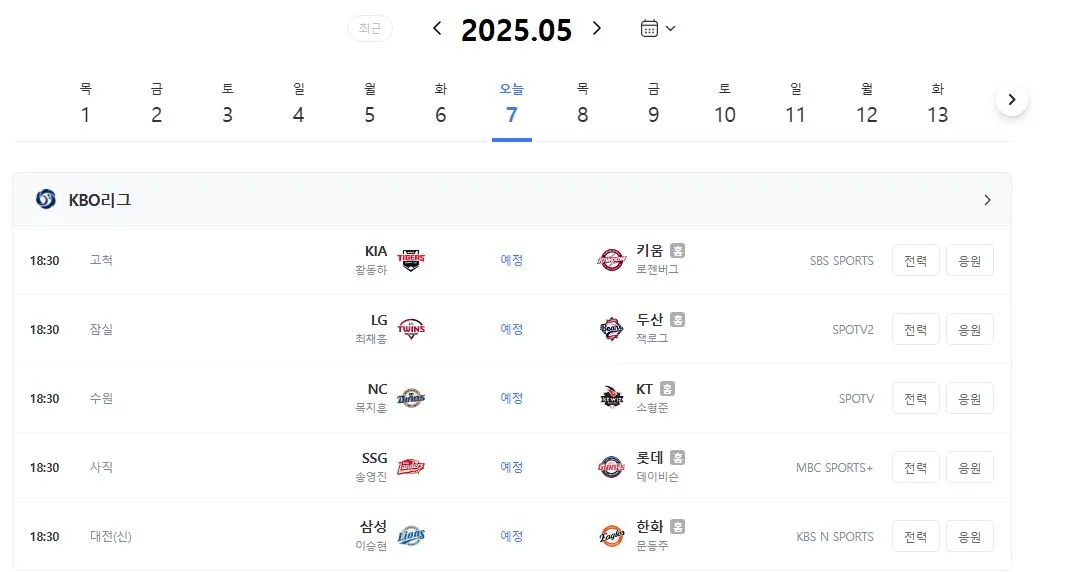Image resolution: width=1065 pixels, height=572 pixels.
Task: Click the Kiwoom Heroes team logo
Action: click(611, 260)
